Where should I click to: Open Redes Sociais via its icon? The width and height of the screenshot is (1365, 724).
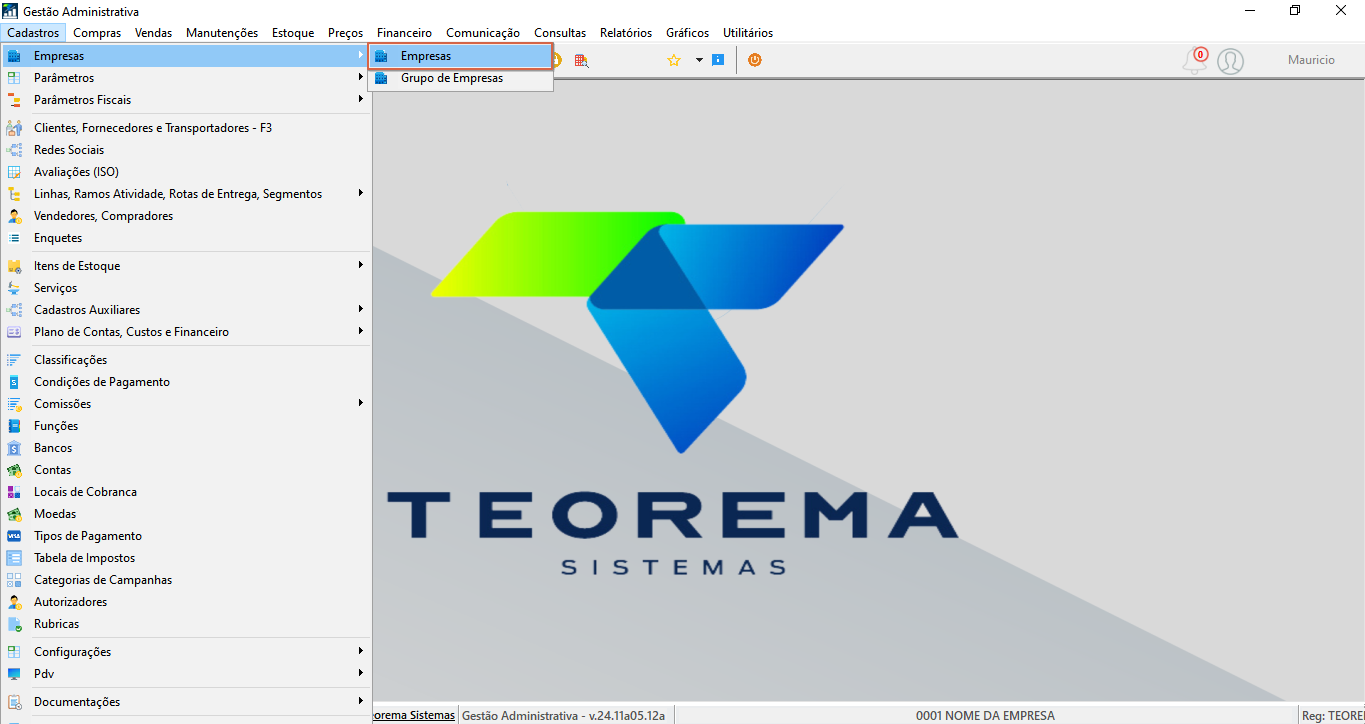click(x=14, y=150)
